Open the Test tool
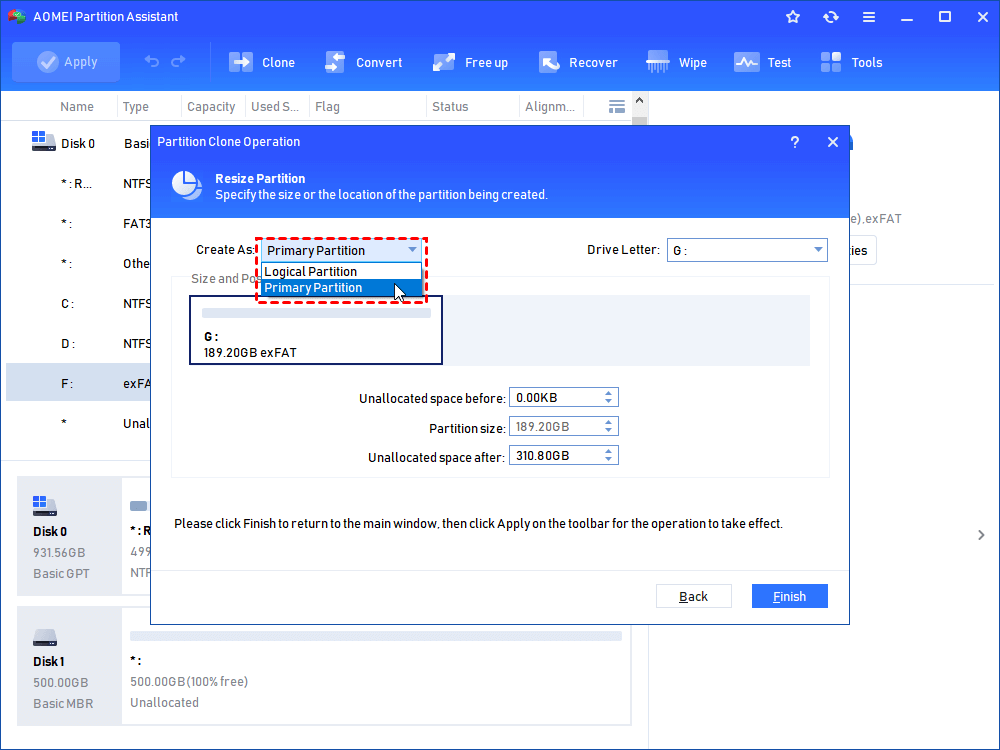Screen dimensions: 1000x750 762,62
